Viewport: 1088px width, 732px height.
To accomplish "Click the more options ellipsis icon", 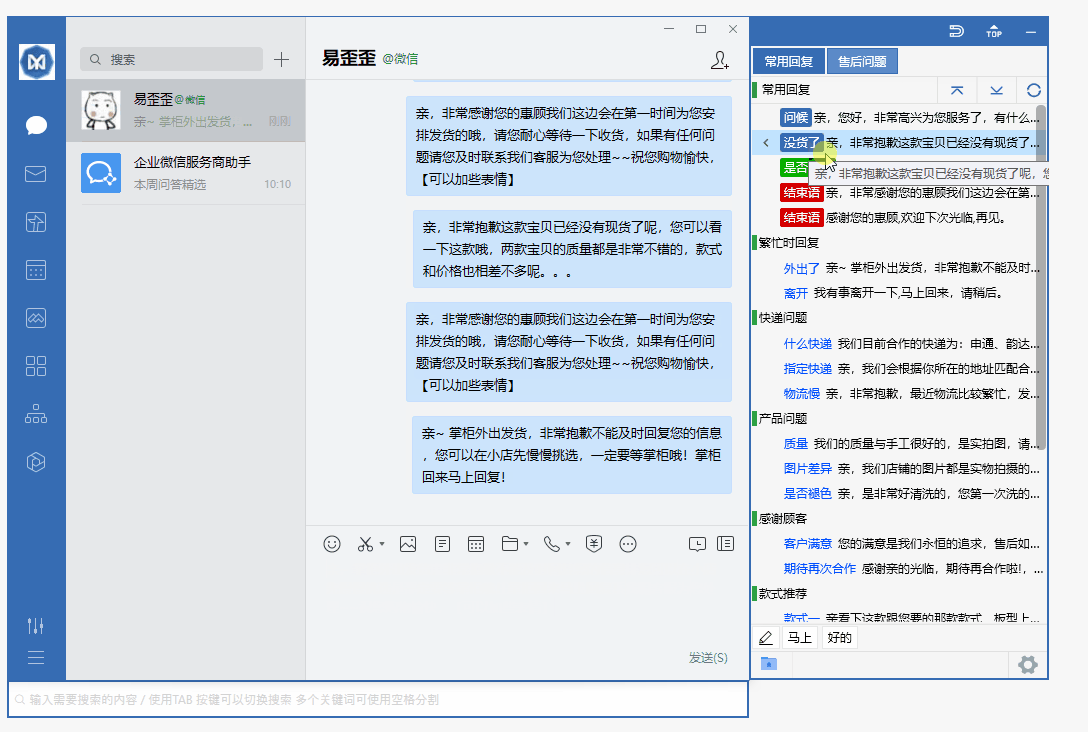I will 628,544.
